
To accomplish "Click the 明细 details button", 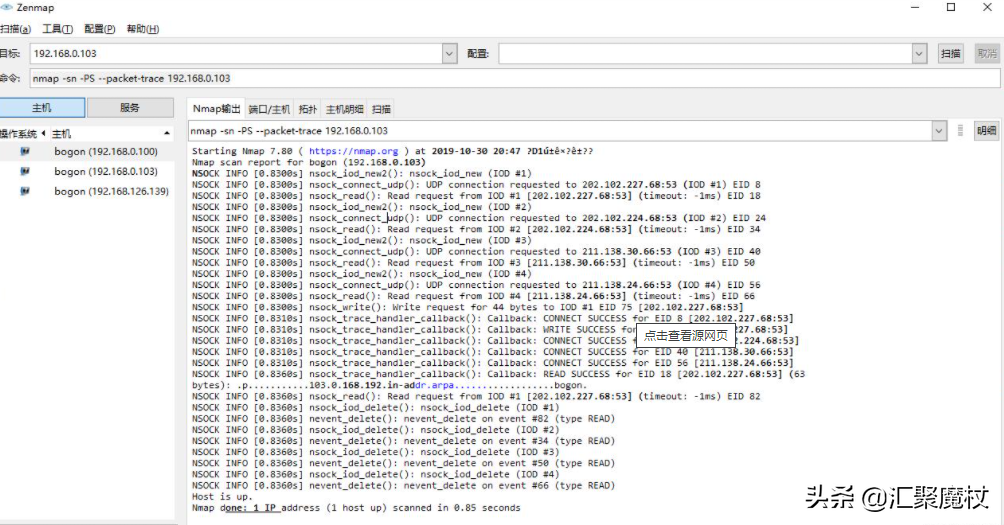I will pos(987,131).
